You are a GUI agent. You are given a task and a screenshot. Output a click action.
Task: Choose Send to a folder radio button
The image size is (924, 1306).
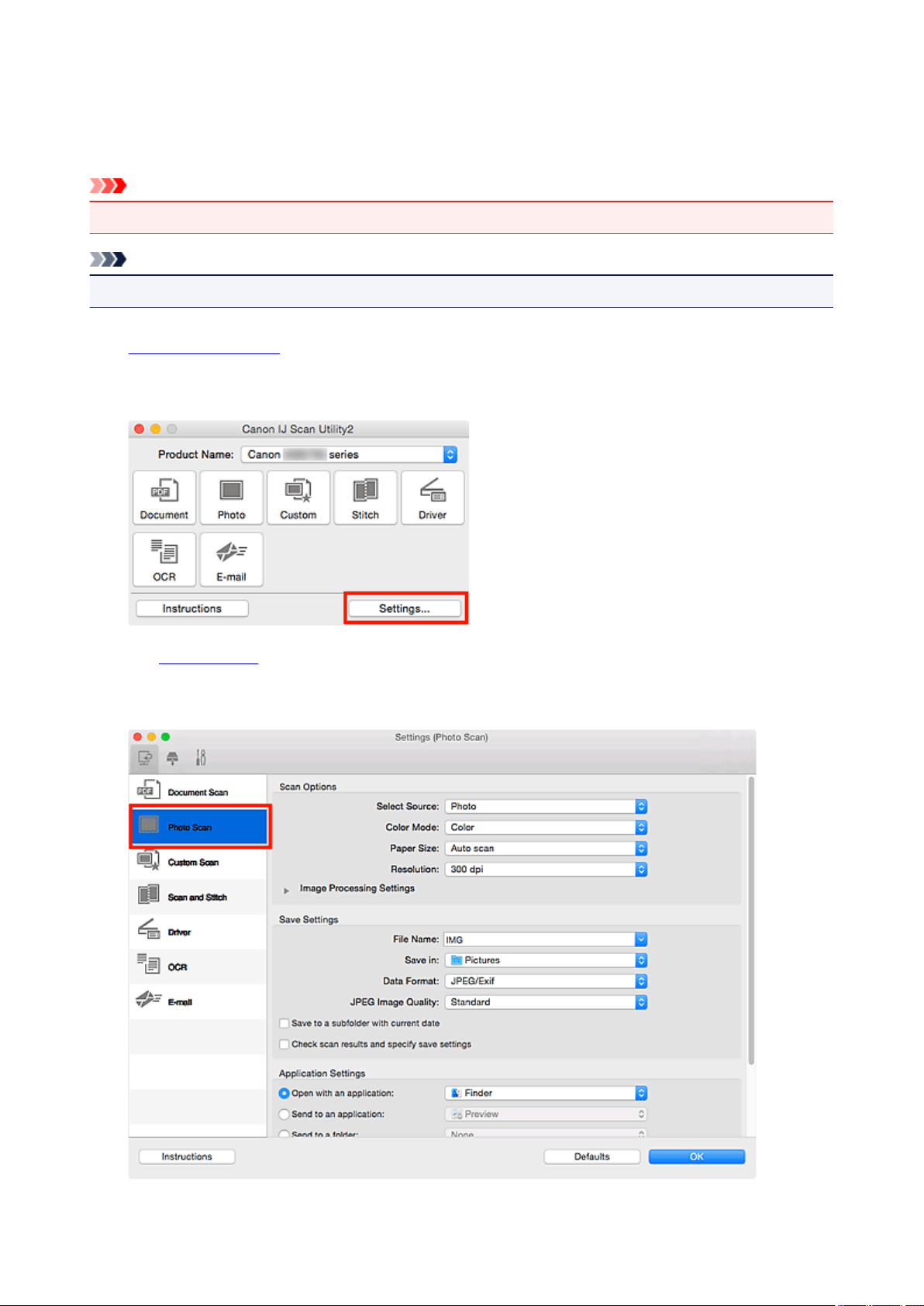284,1133
